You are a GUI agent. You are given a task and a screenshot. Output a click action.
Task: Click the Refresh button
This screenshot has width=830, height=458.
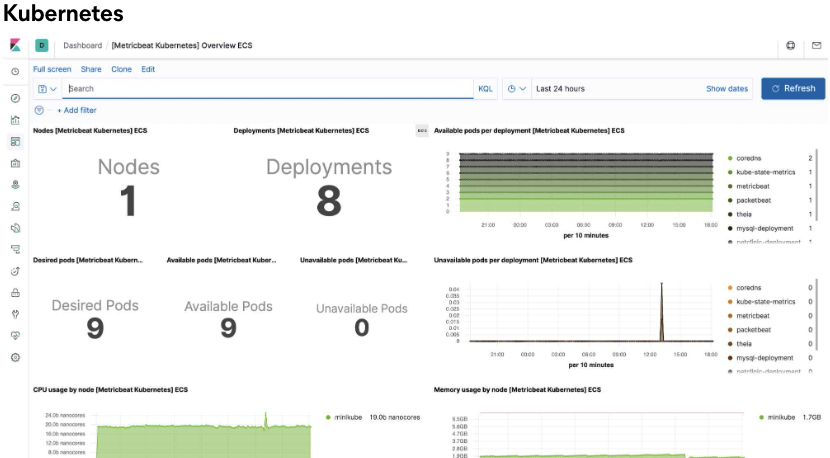coord(793,88)
